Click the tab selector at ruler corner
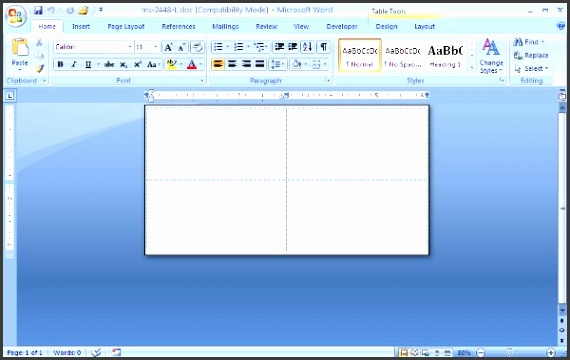Image resolution: width=570 pixels, height=360 pixels. [x=9, y=96]
